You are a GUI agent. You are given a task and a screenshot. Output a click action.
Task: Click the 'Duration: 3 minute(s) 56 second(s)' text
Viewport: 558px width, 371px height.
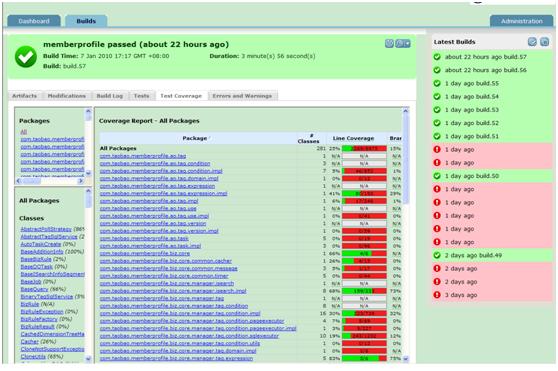[x=262, y=56]
